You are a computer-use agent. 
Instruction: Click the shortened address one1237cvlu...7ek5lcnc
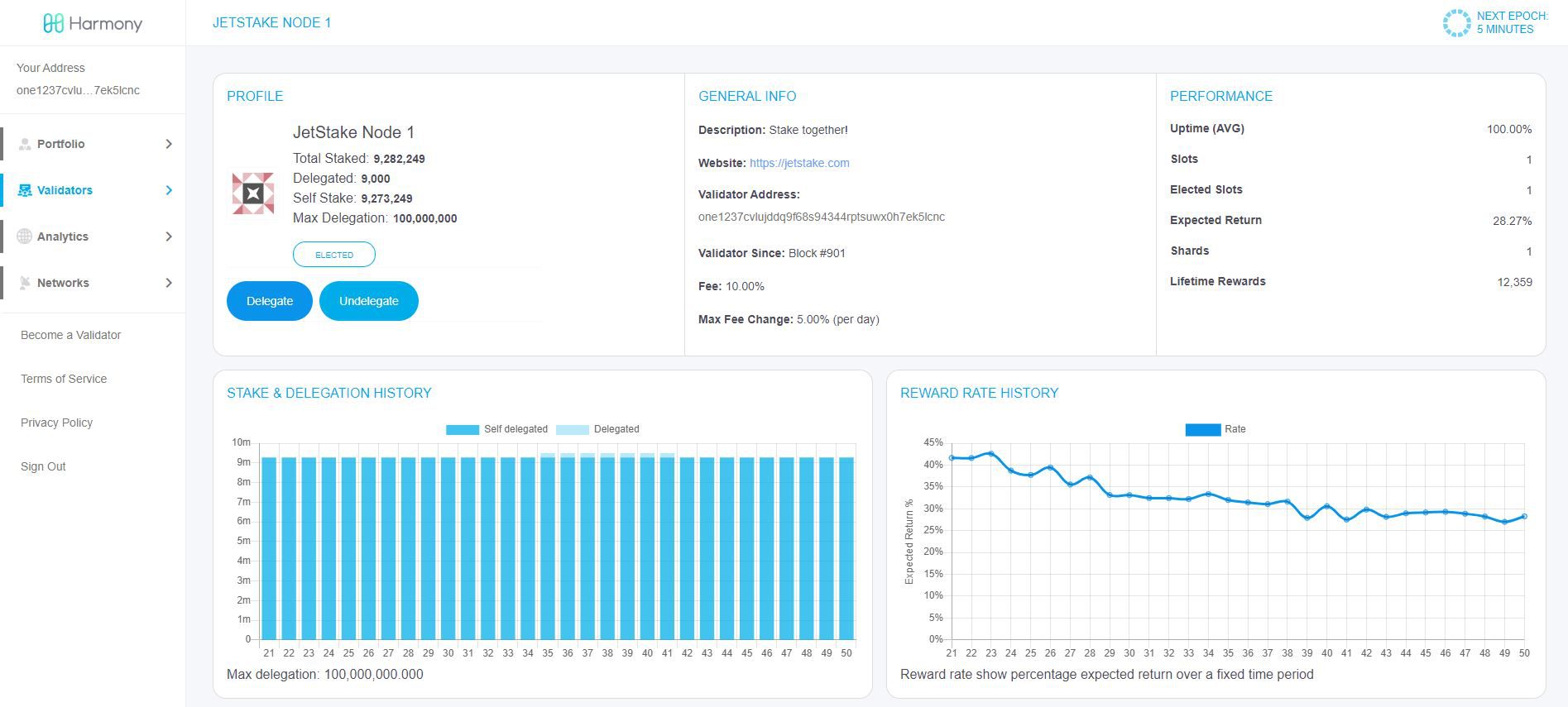[78, 90]
